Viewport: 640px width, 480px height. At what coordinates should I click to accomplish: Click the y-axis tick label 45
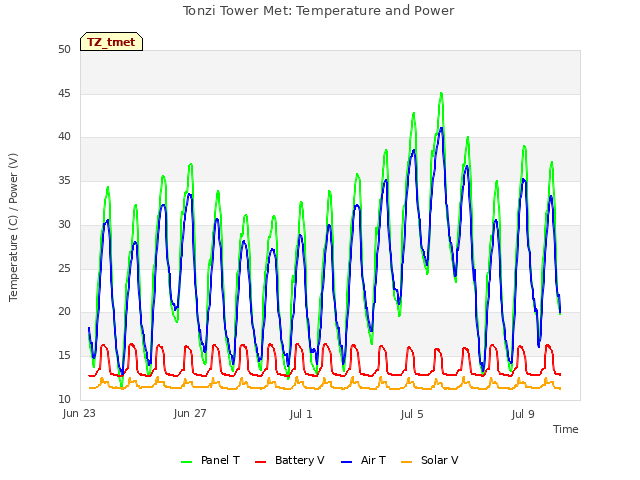click(64, 93)
